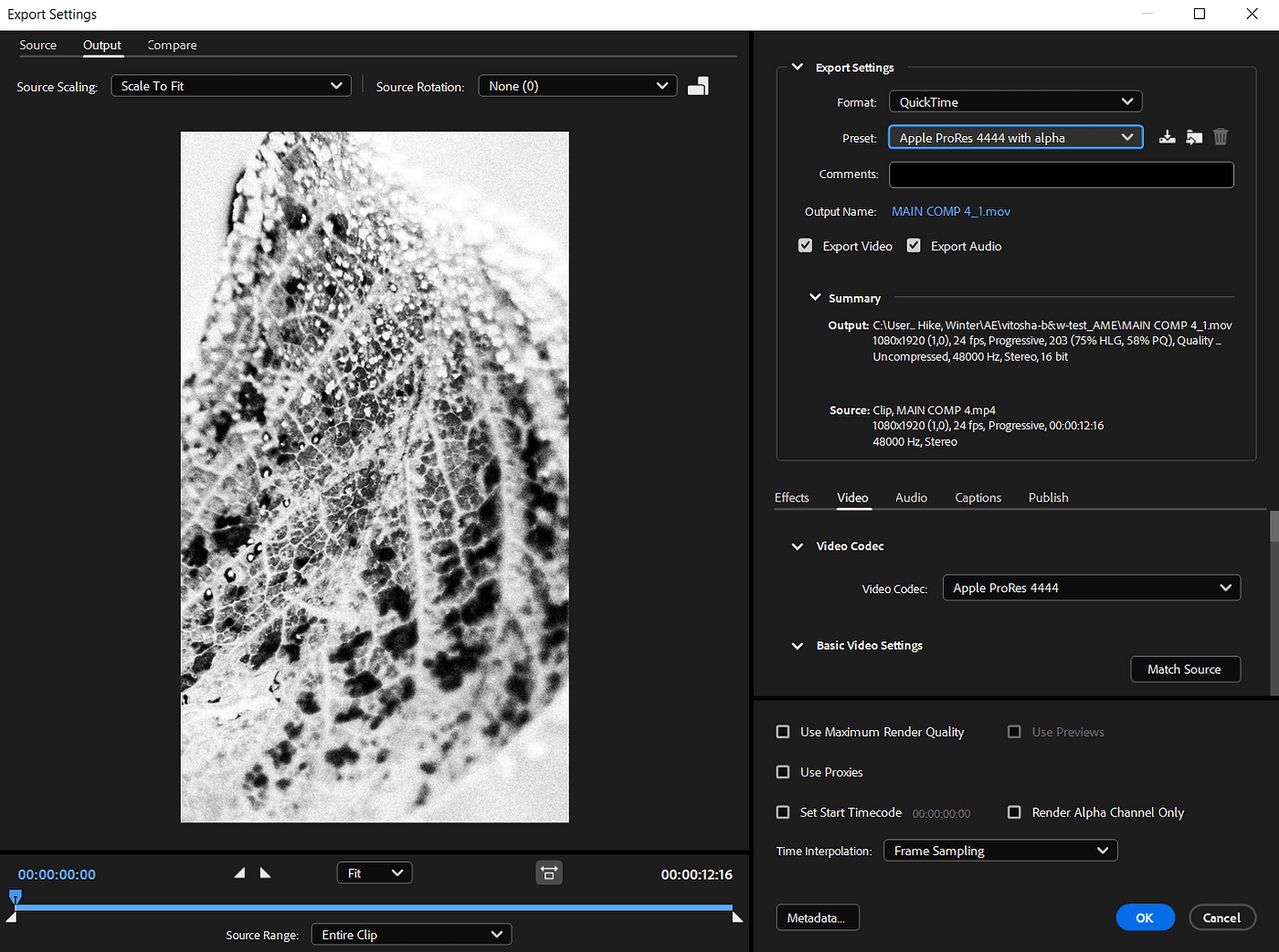Collapse the Summary section chevron
The image size is (1279, 952).
click(x=815, y=298)
